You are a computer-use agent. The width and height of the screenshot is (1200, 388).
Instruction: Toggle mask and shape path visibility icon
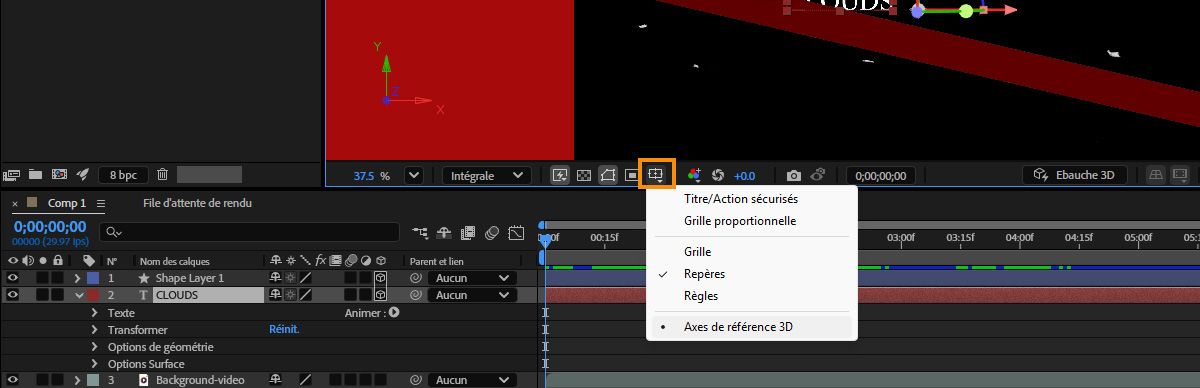click(x=608, y=175)
